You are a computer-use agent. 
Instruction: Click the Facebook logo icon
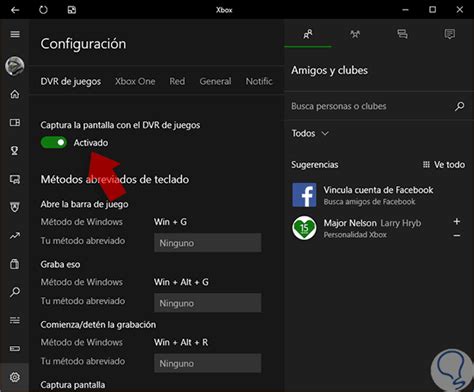point(304,195)
